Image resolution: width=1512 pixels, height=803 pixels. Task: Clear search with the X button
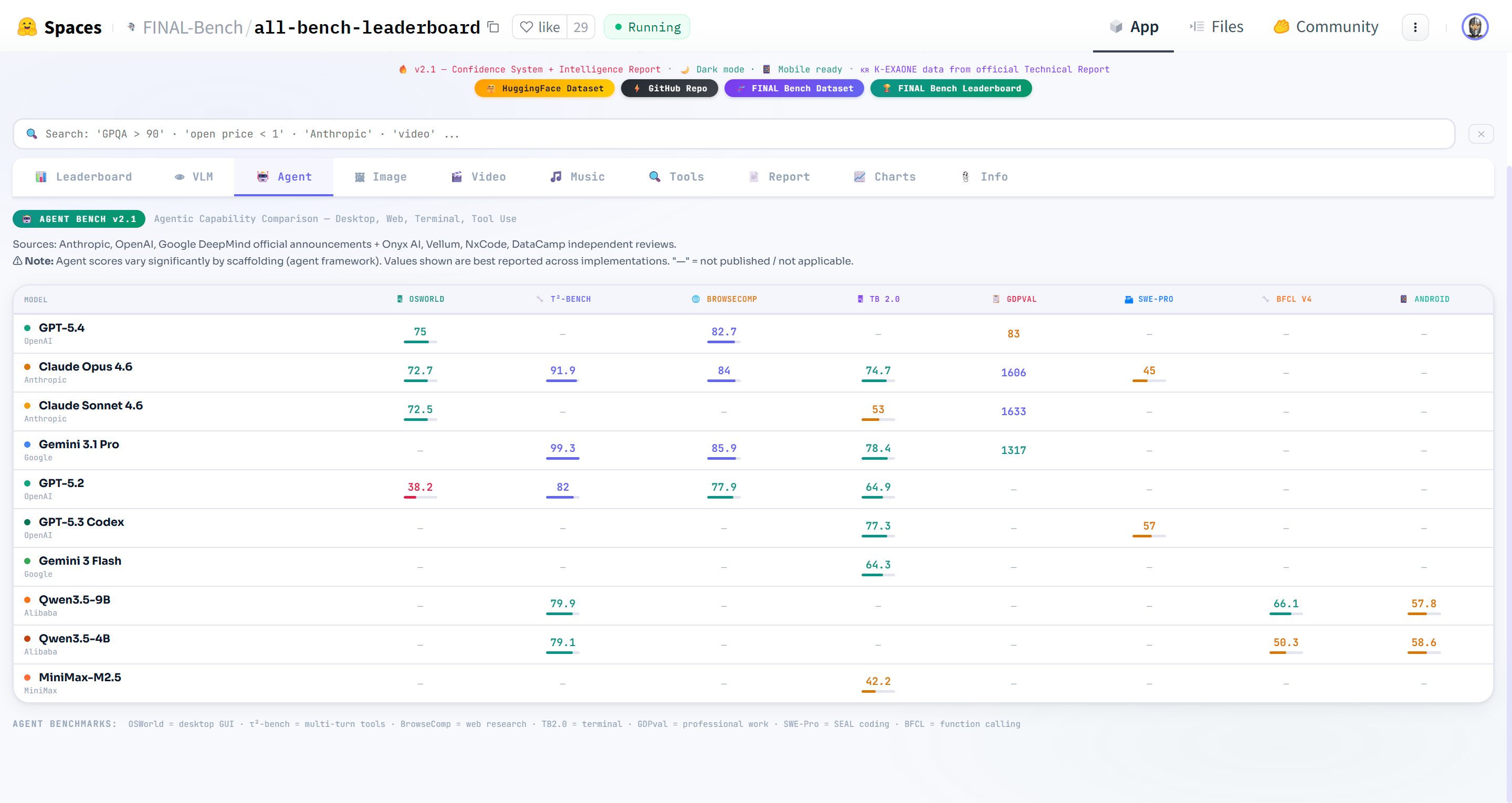click(1480, 134)
